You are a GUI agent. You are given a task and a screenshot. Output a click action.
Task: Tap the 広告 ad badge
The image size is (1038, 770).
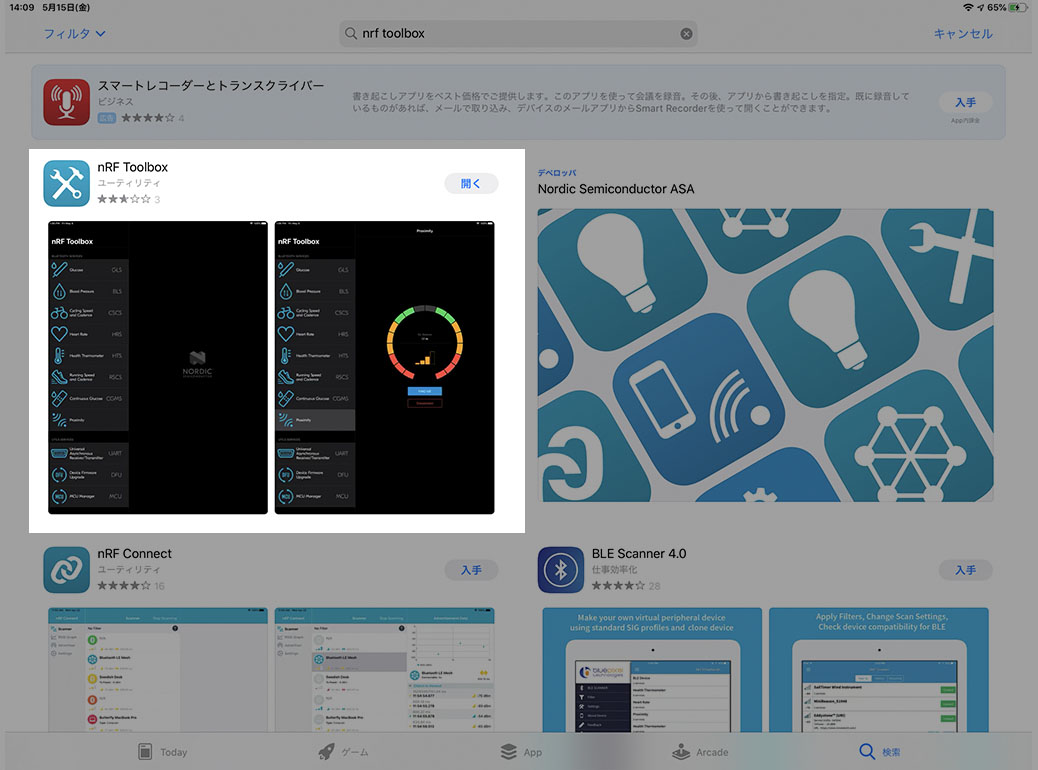(107, 118)
